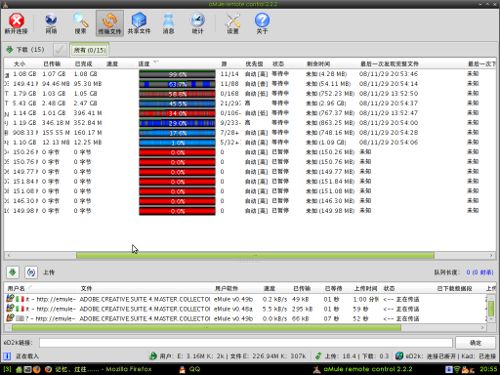Screen dimensions: 500x375
Task: Select the 1.79 GB download row
Action: pyautogui.click(x=249, y=94)
